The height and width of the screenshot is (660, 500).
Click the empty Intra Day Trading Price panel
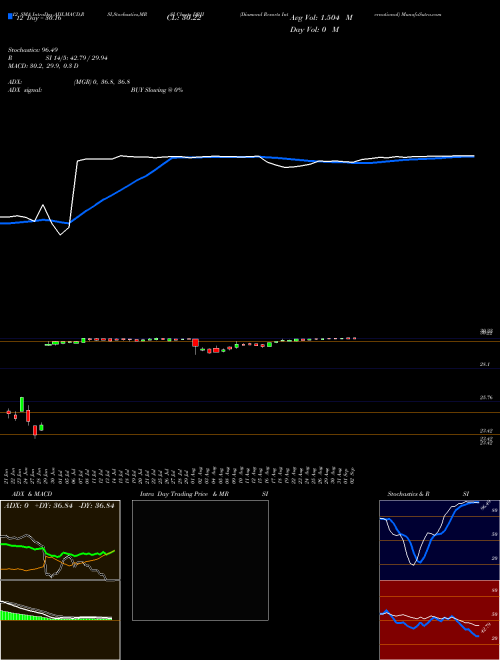(200, 560)
